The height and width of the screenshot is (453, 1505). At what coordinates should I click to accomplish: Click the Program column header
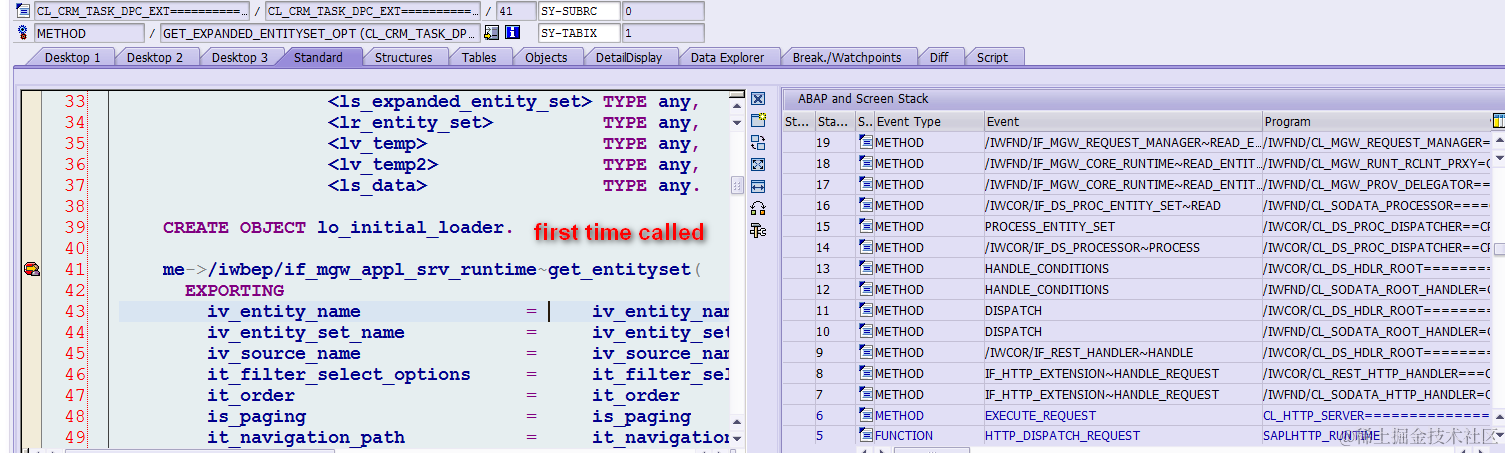click(x=1376, y=121)
